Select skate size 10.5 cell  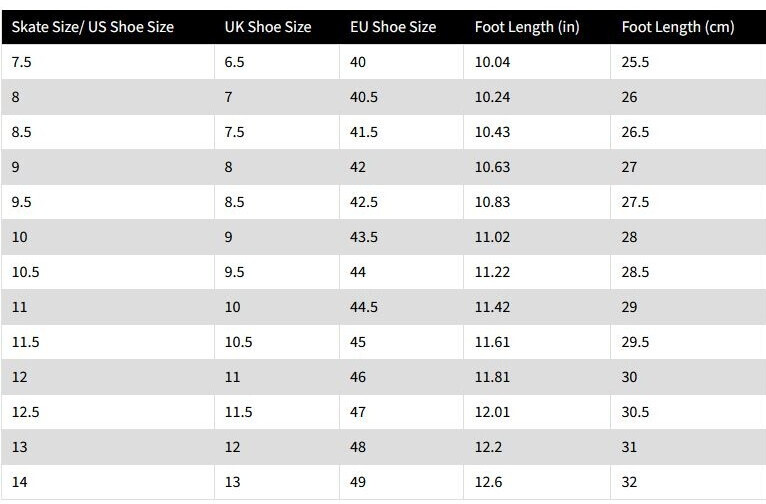[25, 272]
